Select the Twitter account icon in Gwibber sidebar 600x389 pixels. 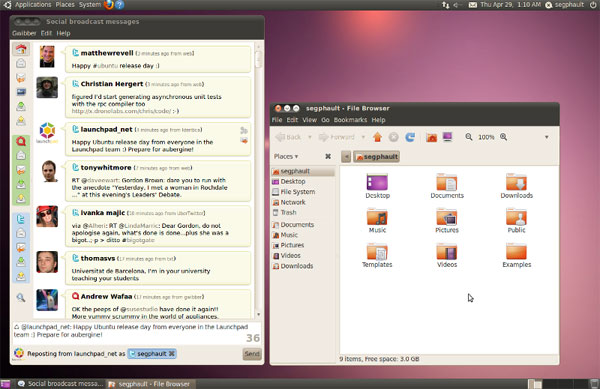point(21,219)
